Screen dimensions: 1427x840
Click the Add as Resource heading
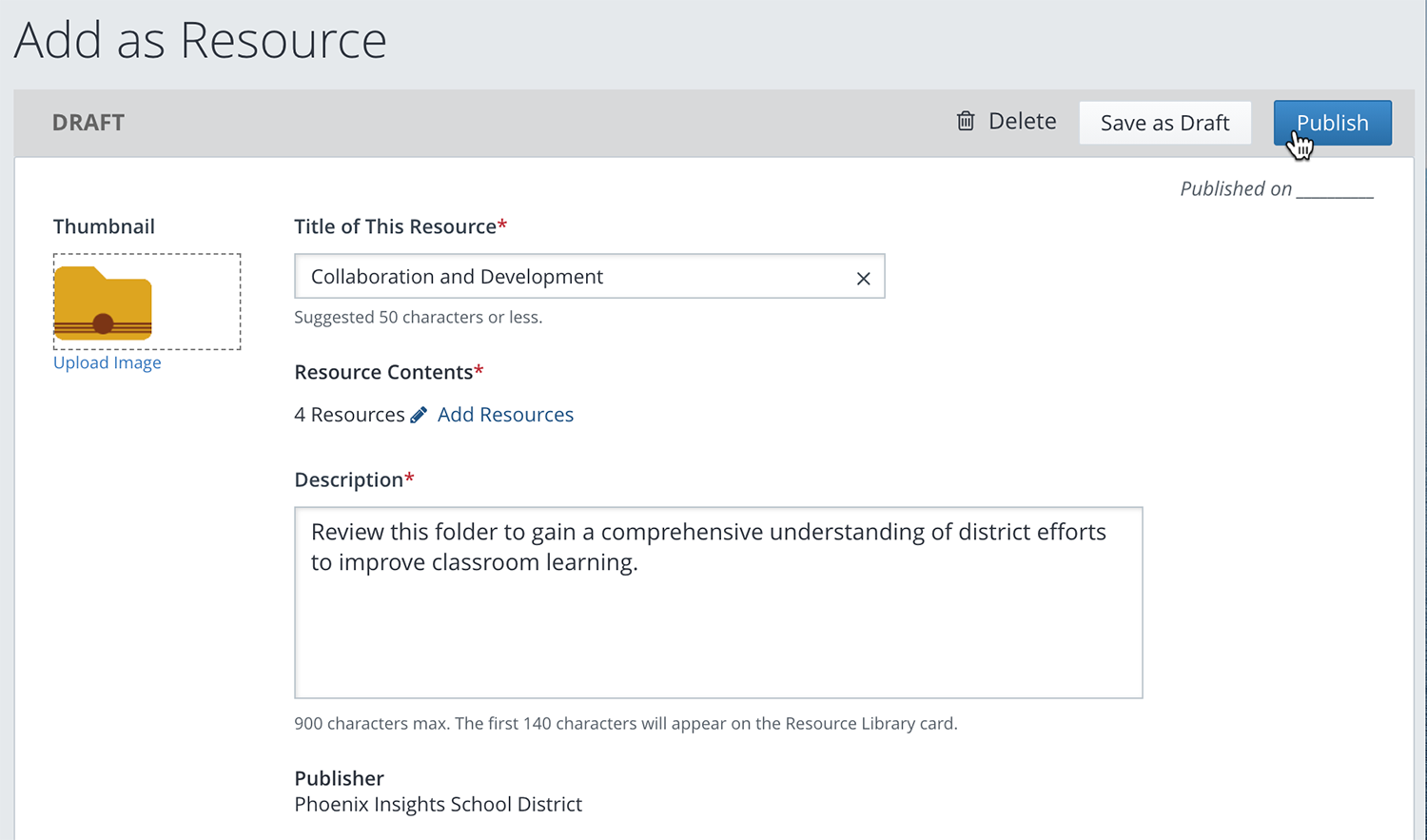coord(201,40)
